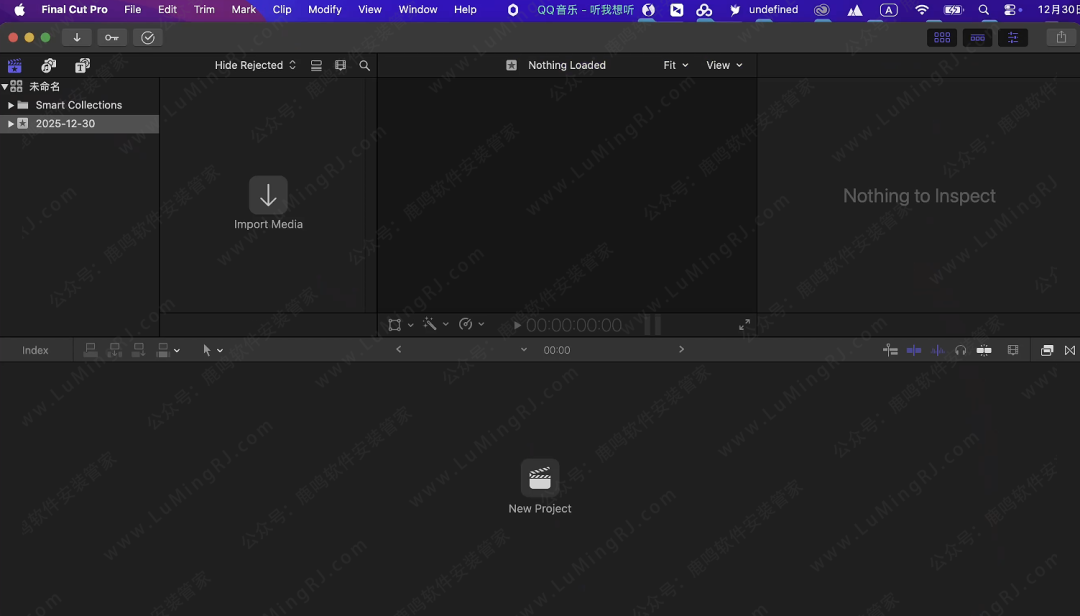Select the 2025-12-30 event
1080x616 pixels.
(65, 124)
